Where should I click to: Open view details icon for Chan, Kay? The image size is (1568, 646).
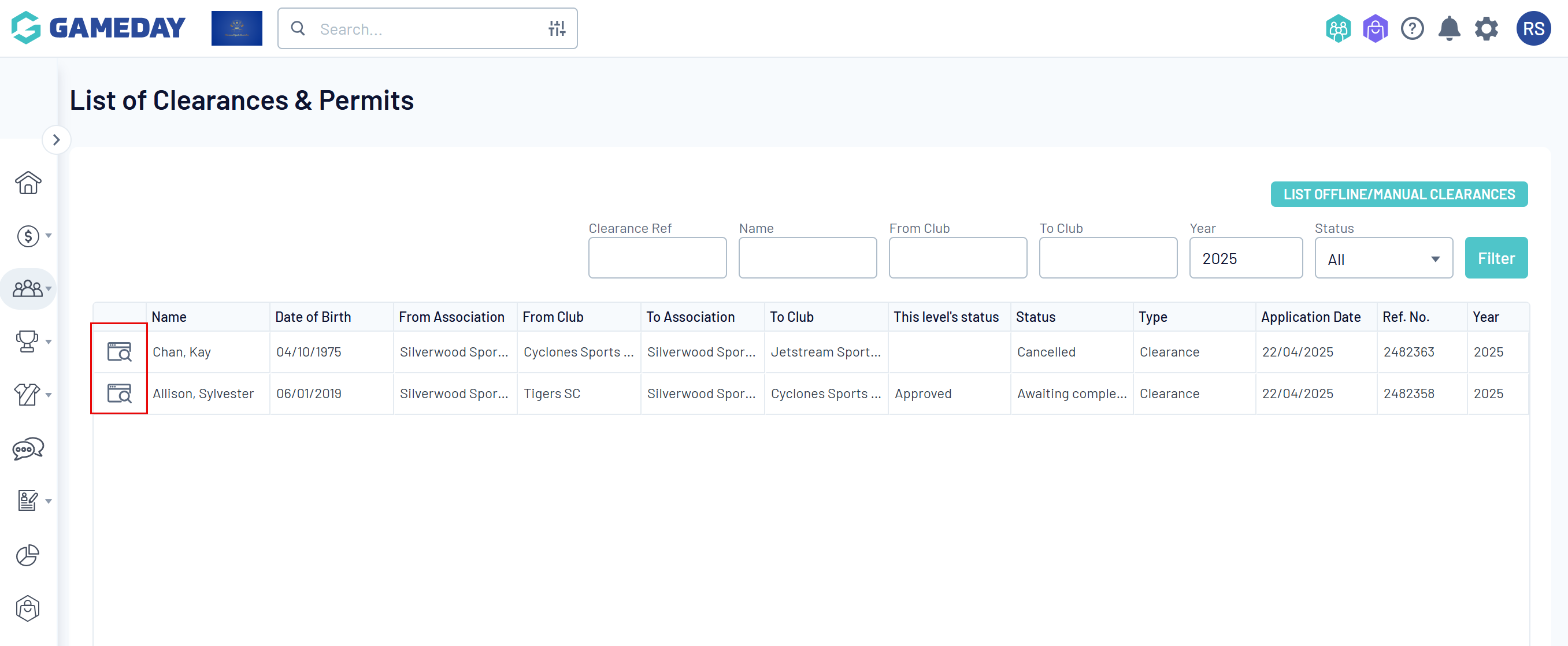119,351
